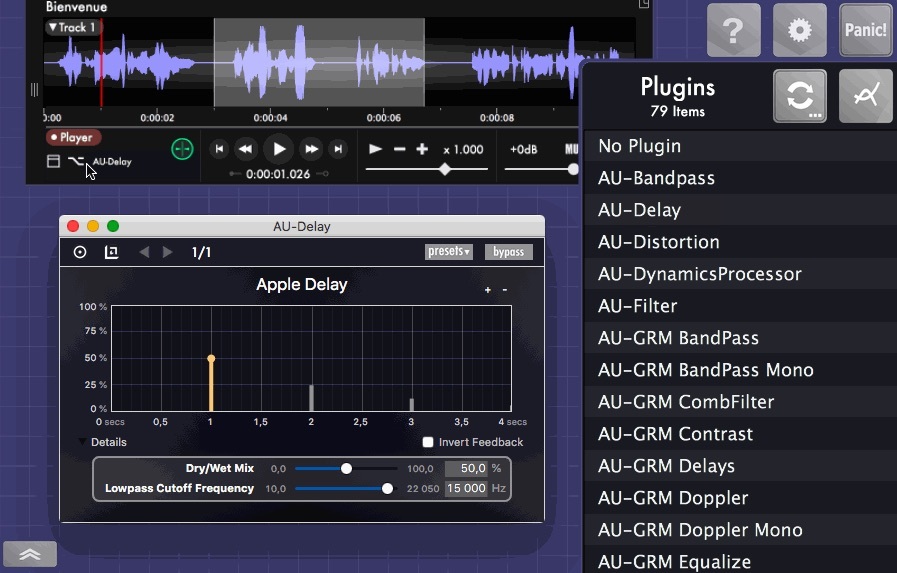Click the +0dB gain value
897x573 pixels.
523,150
